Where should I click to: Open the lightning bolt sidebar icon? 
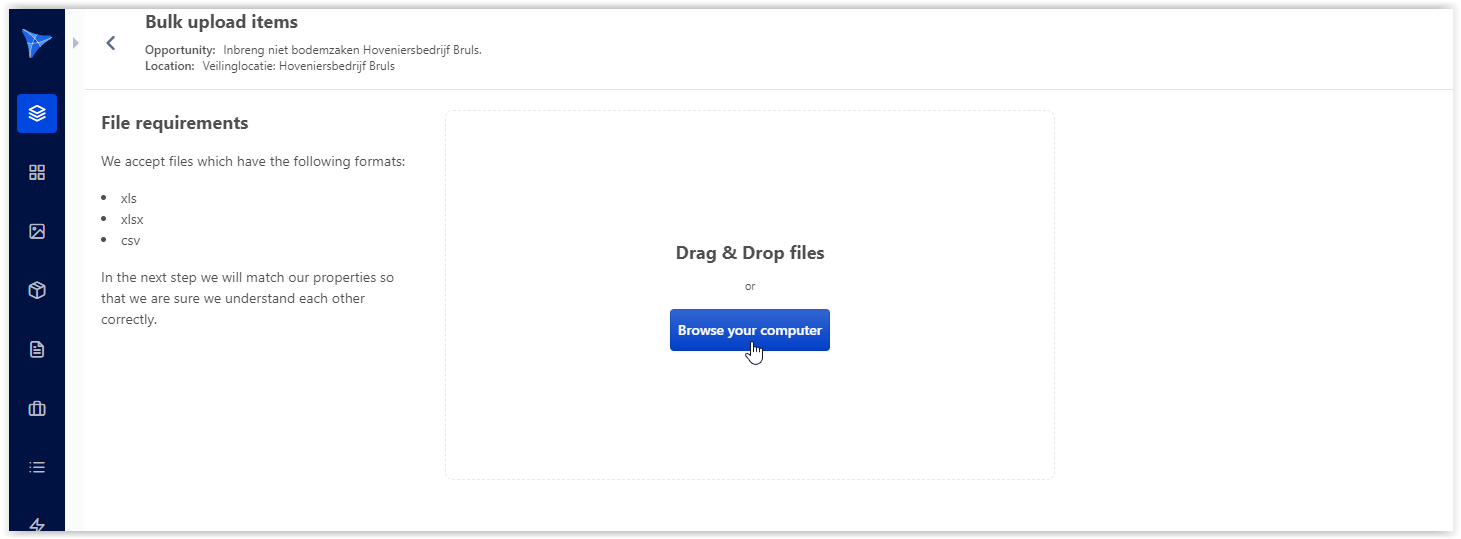coord(37,524)
